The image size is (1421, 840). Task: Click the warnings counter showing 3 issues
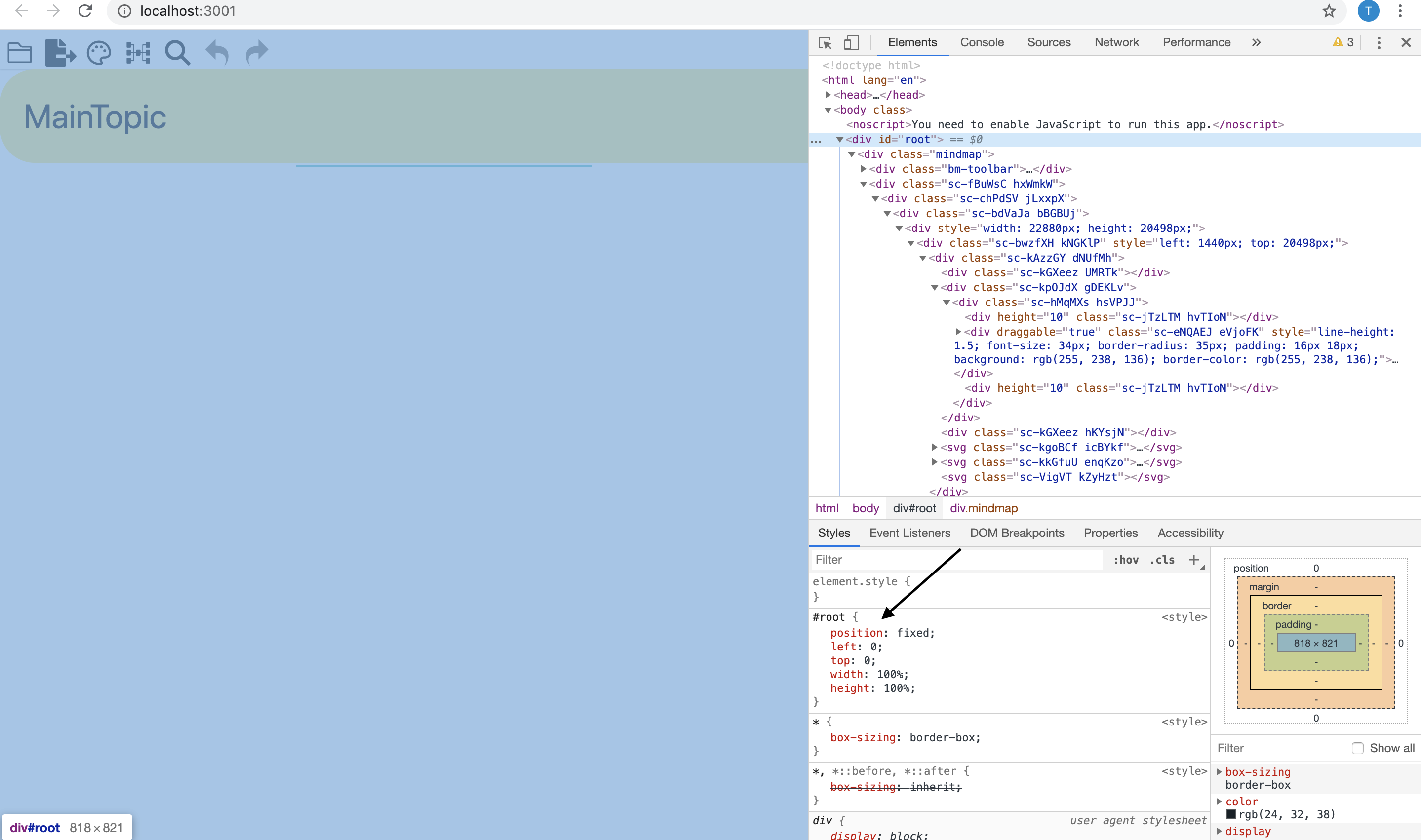click(x=1342, y=42)
